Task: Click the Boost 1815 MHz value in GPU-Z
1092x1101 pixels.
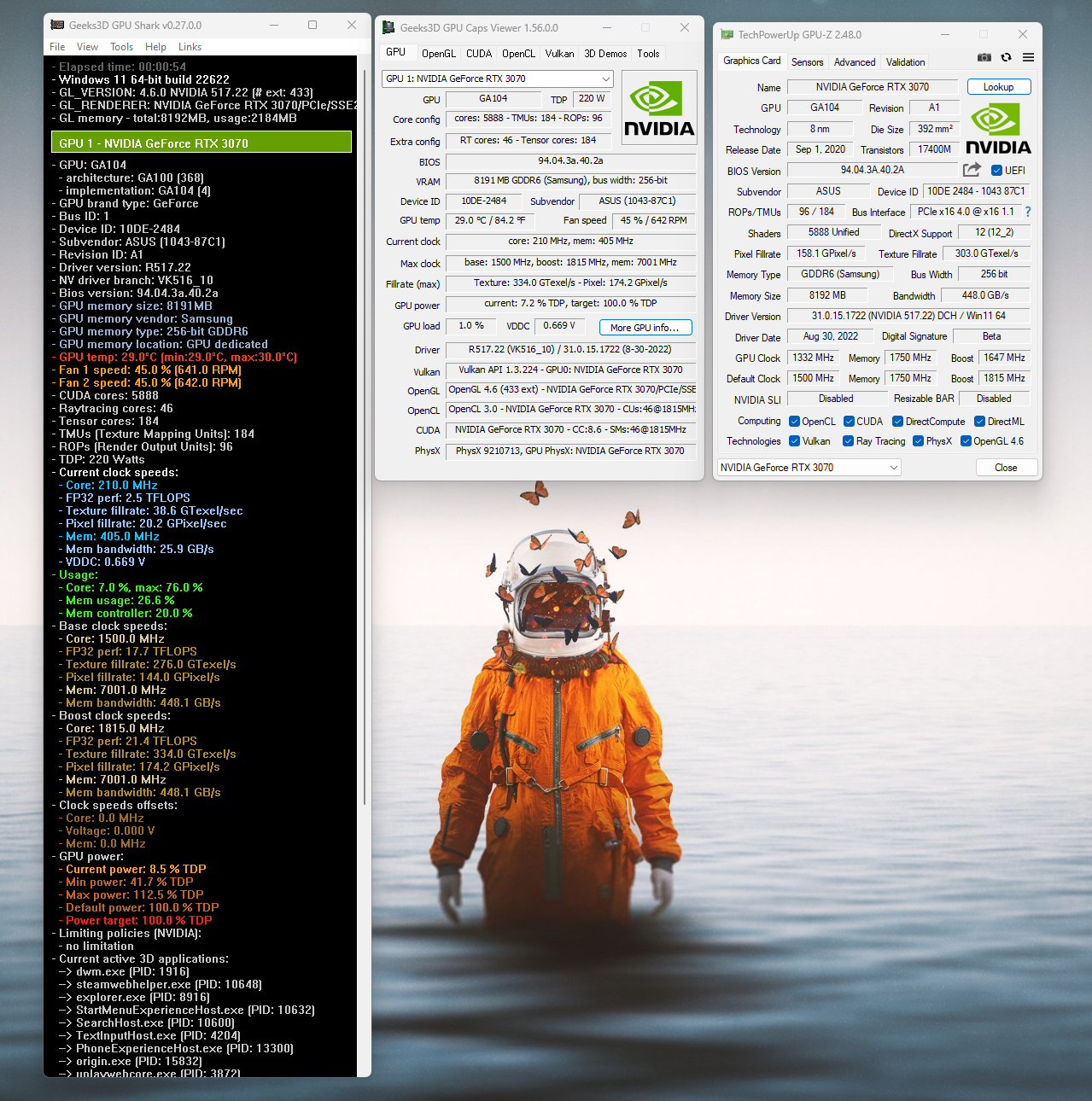Action: point(1004,378)
